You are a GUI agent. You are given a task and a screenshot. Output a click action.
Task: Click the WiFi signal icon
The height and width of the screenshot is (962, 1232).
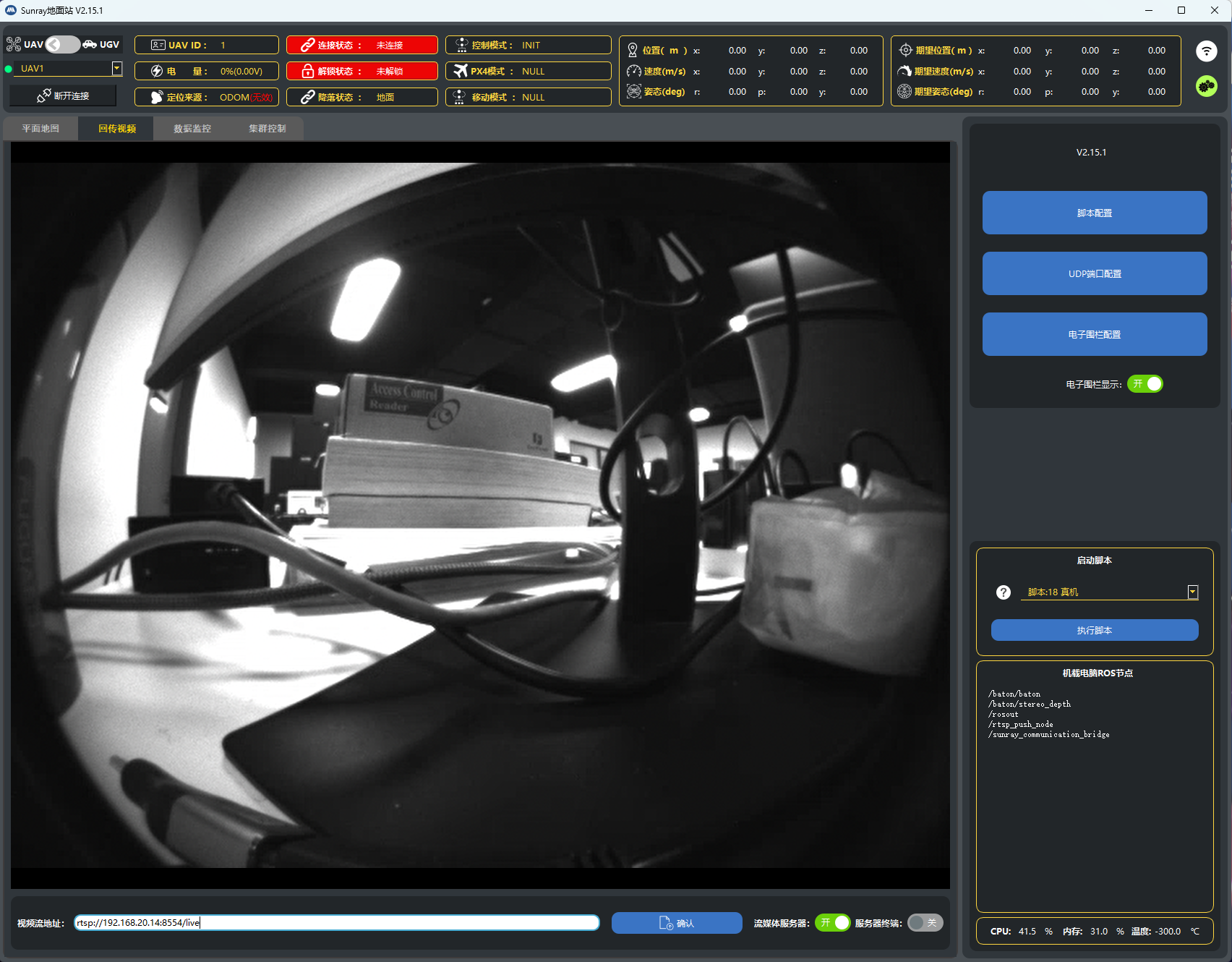(x=1206, y=51)
